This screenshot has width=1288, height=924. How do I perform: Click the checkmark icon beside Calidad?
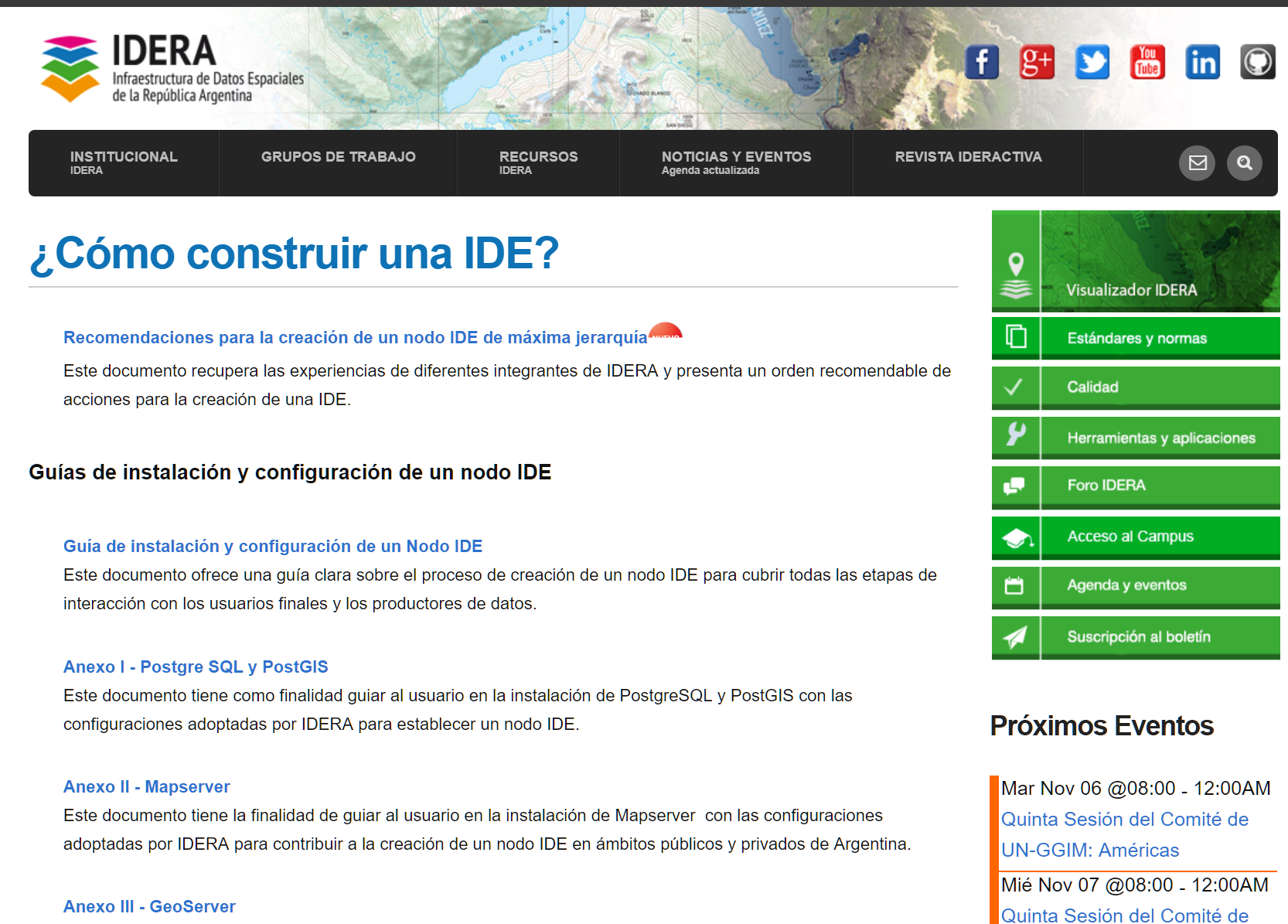(x=1014, y=387)
